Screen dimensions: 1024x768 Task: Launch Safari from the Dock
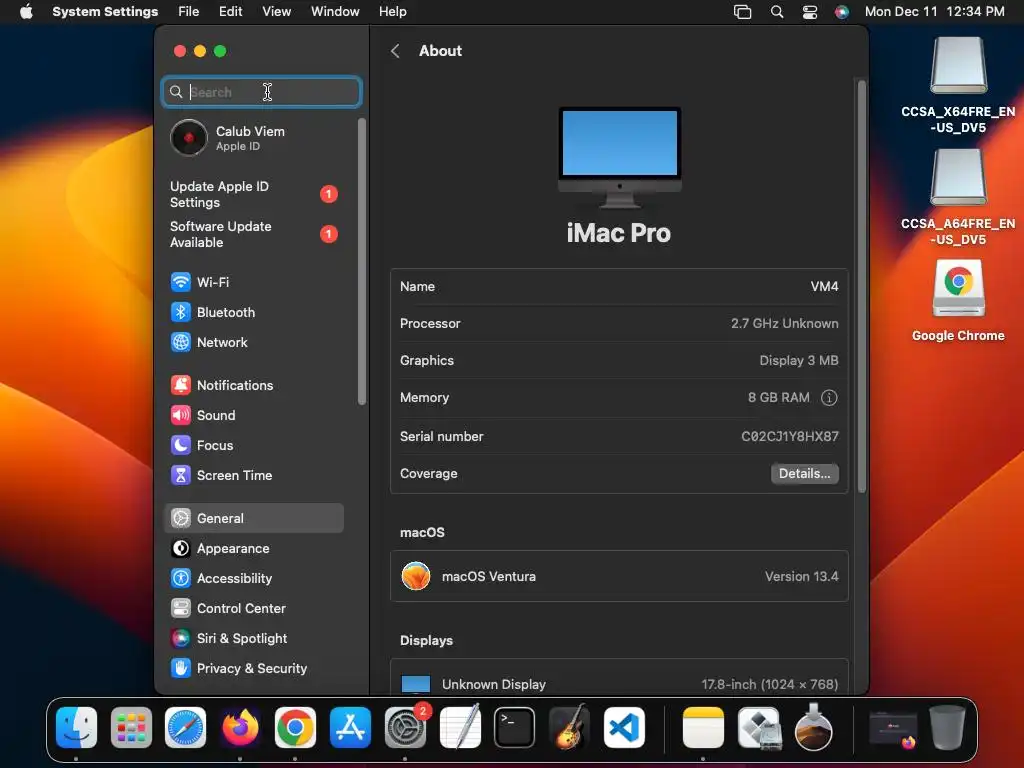[x=185, y=728]
